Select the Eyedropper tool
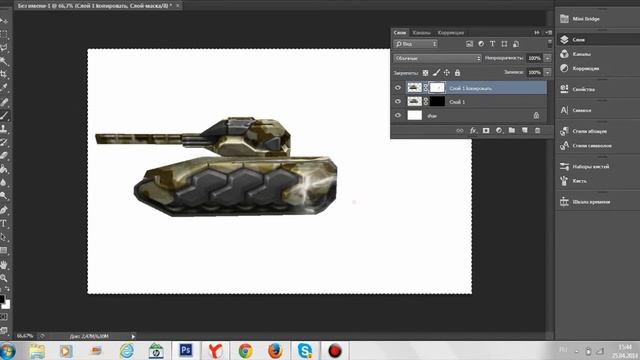The height and width of the screenshot is (360, 640). coord(4,87)
